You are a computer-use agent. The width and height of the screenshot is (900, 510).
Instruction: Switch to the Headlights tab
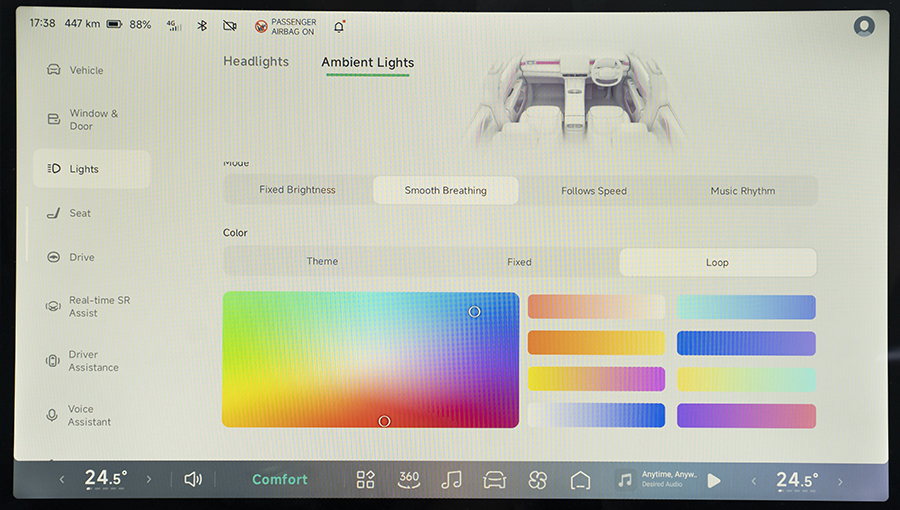[x=256, y=62]
